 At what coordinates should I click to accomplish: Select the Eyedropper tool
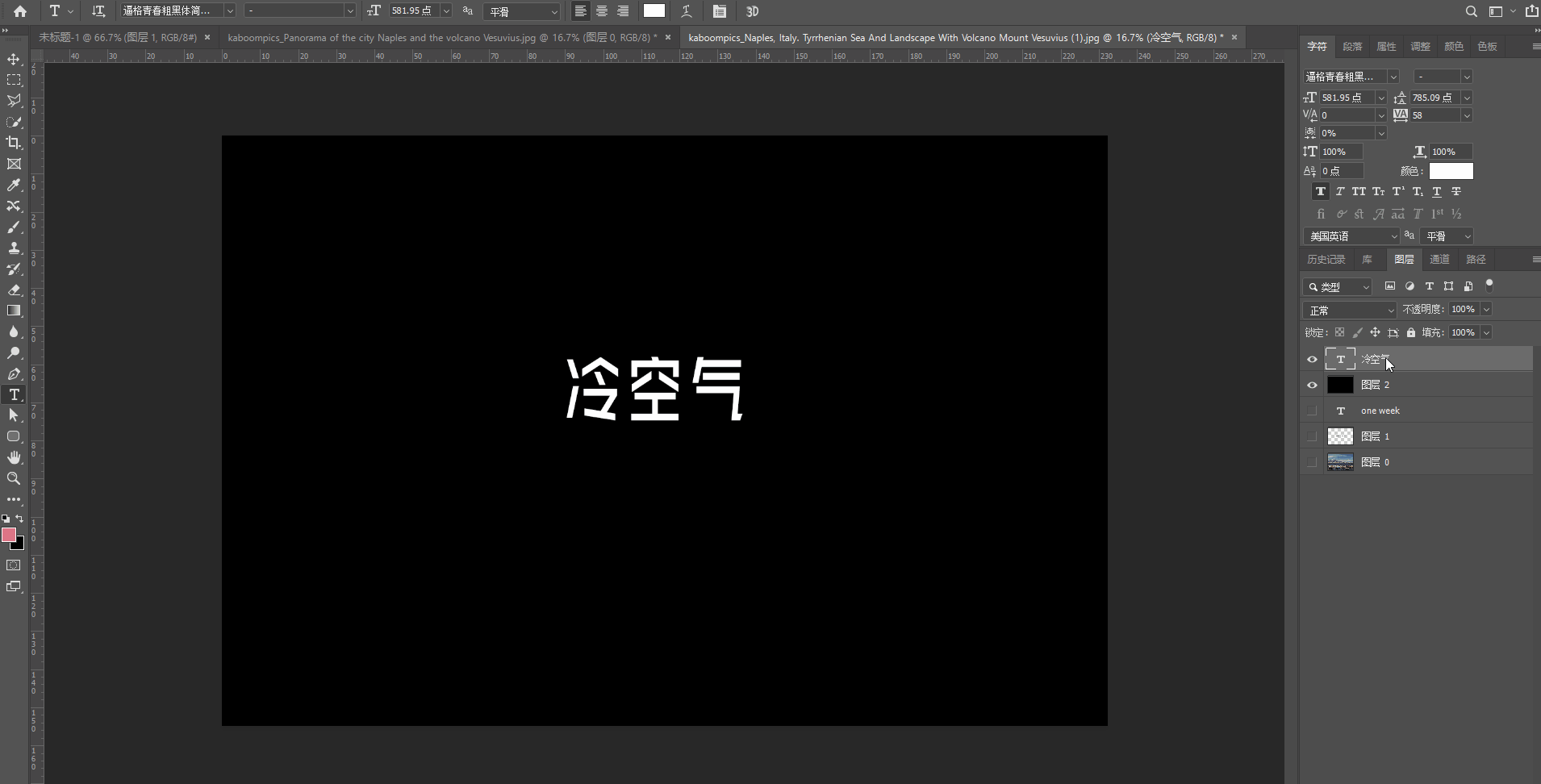click(x=14, y=185)
